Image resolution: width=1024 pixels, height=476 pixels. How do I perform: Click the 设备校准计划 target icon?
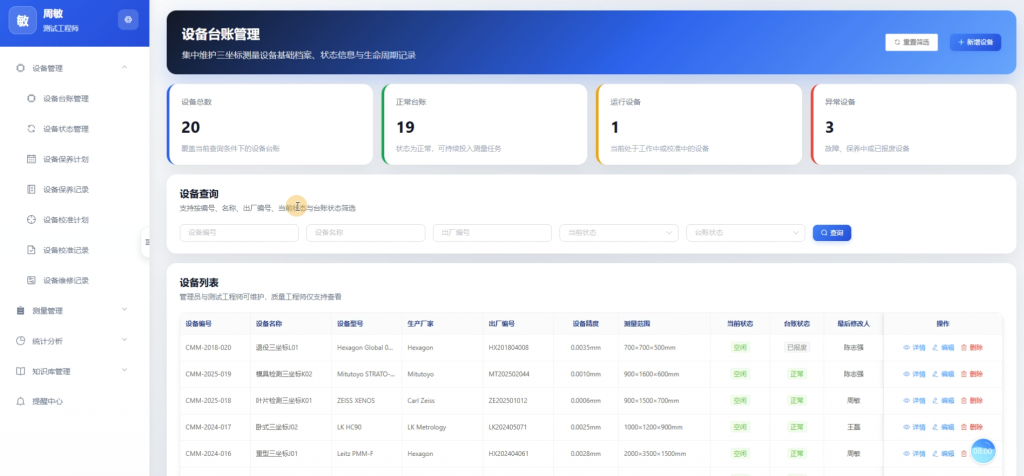(31, 219)
